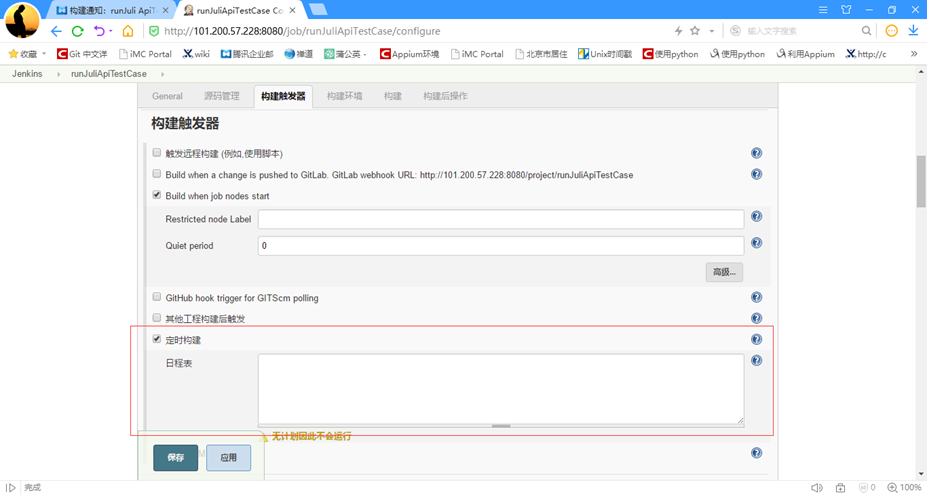This screenshot has width=927, height=495.
Task: Click the green shield security icon
Action: 154,31
